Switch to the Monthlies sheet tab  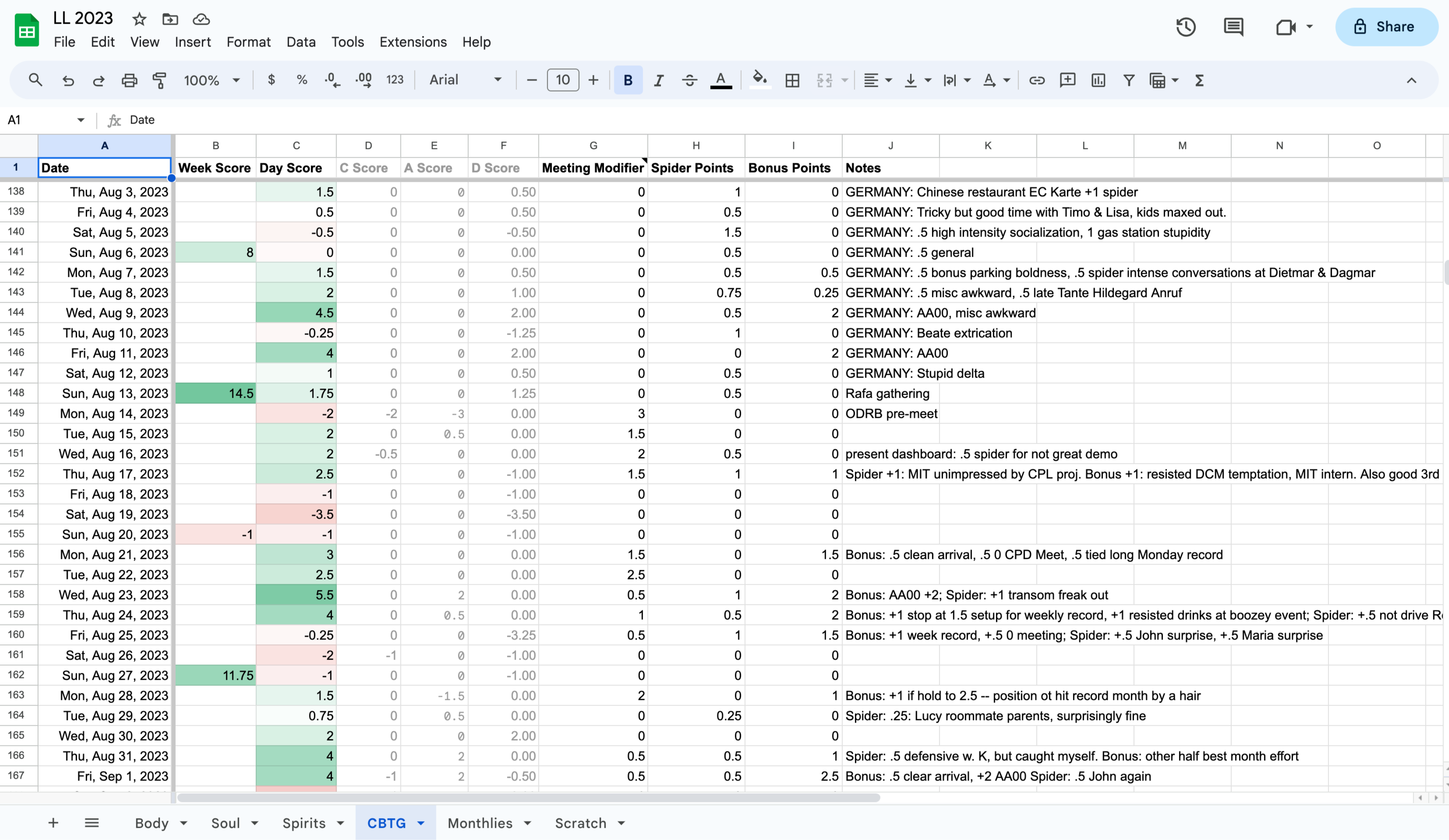pyautogui.click(x=480, y=823)
